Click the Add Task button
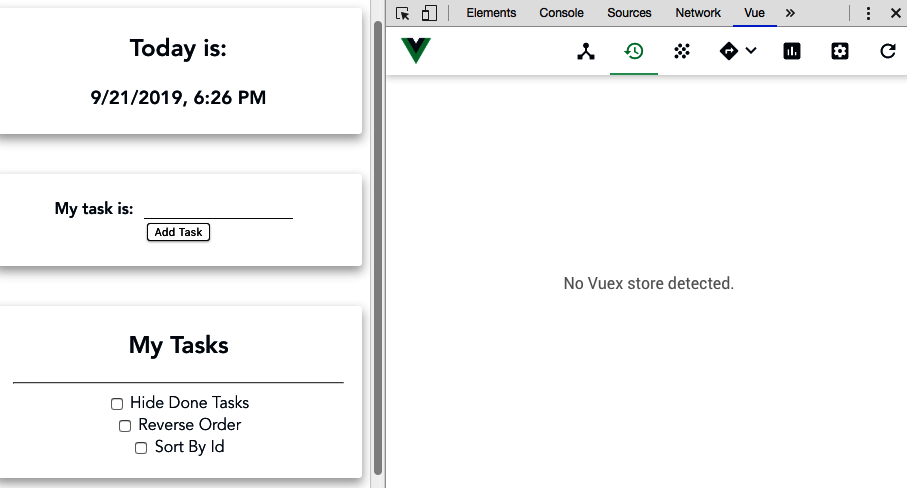The height and width of the screenshot is (488, 907). [x=178, y=232]
